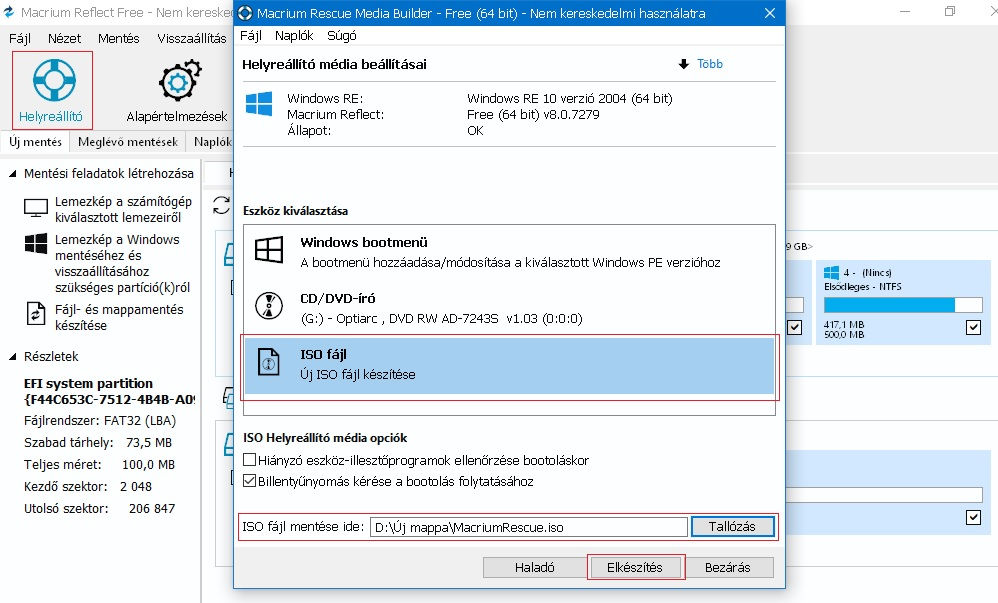Disable Billentyűnyomás kérése a bootolás checkbox
This screenshot has width=998, height=603.
tap(250, 481)
